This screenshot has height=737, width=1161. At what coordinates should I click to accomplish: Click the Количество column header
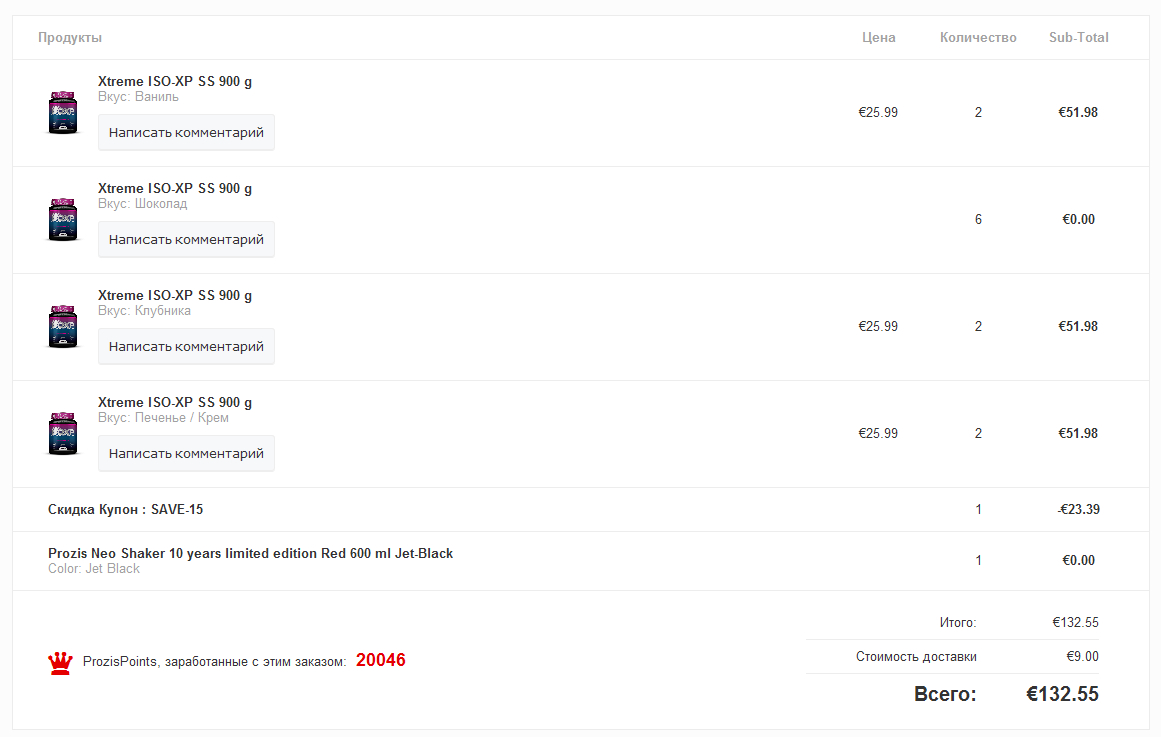pos(978,38)
